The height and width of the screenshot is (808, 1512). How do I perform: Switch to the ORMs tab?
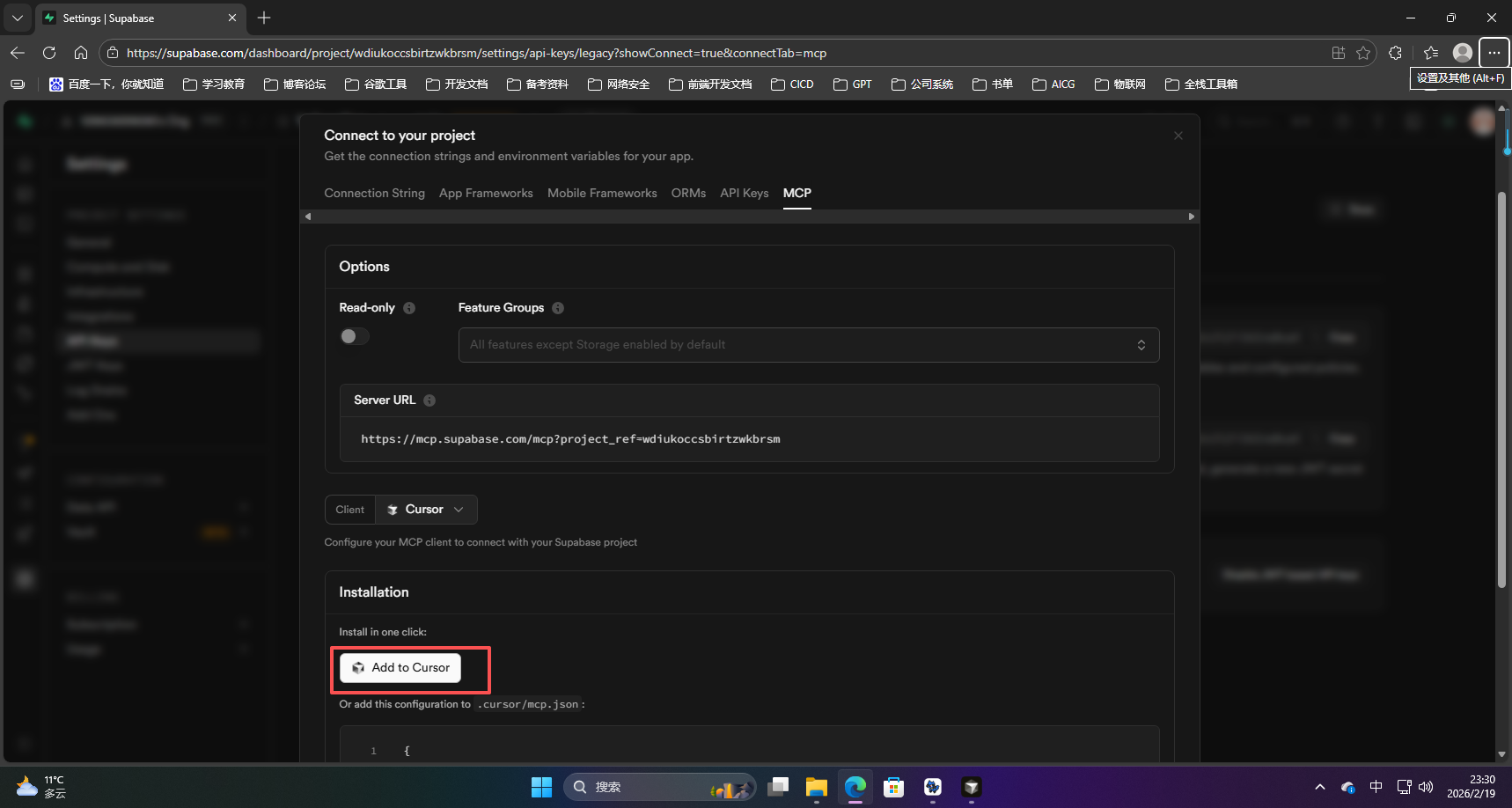(x=688, y=193)
